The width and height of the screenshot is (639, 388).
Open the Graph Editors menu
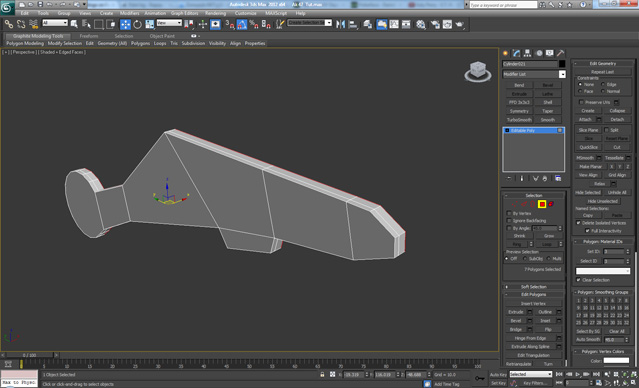185,13
